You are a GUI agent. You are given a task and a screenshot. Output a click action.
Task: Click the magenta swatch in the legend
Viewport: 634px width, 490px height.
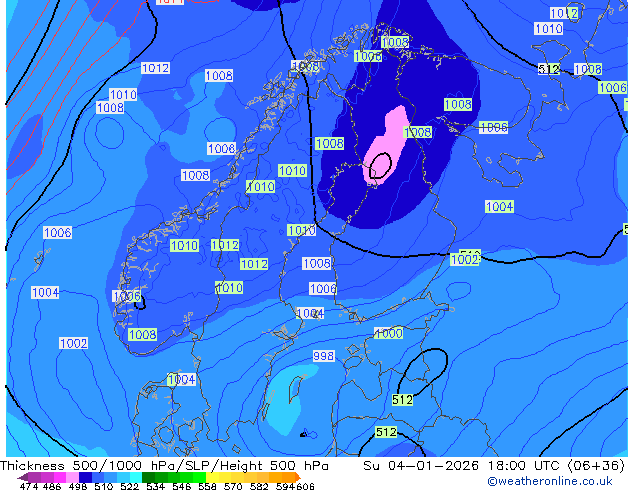pyautogui.click(x=60, y=477)
